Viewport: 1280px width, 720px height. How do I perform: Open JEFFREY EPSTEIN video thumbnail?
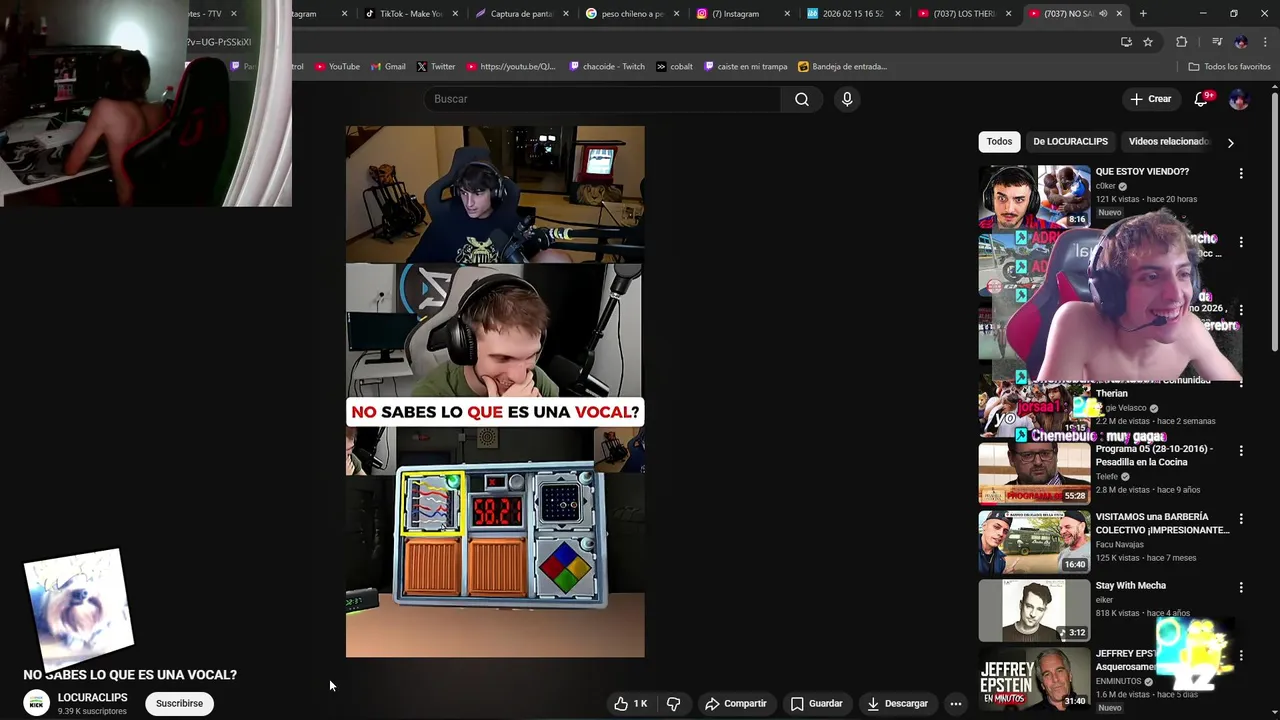[1034, 679]
